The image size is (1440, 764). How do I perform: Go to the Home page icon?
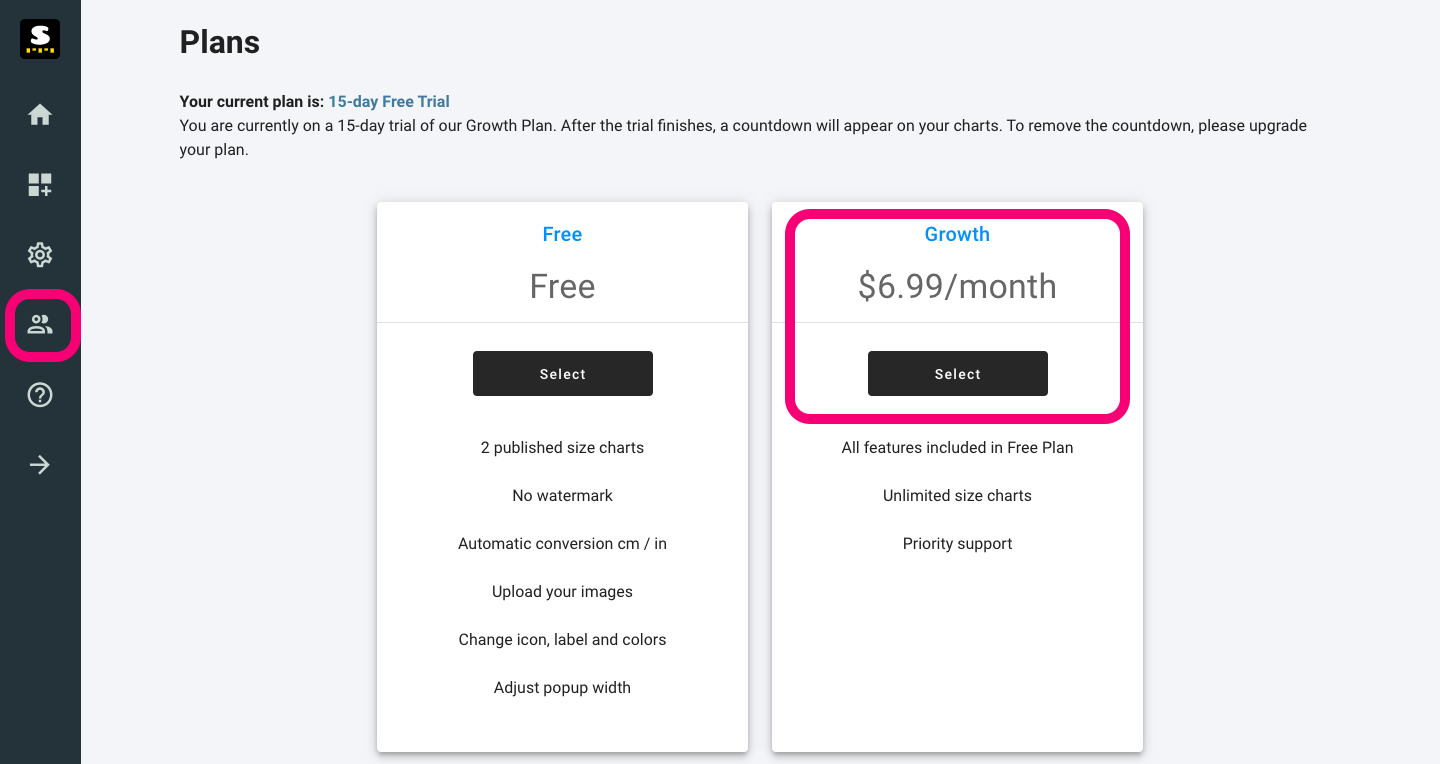40,115
